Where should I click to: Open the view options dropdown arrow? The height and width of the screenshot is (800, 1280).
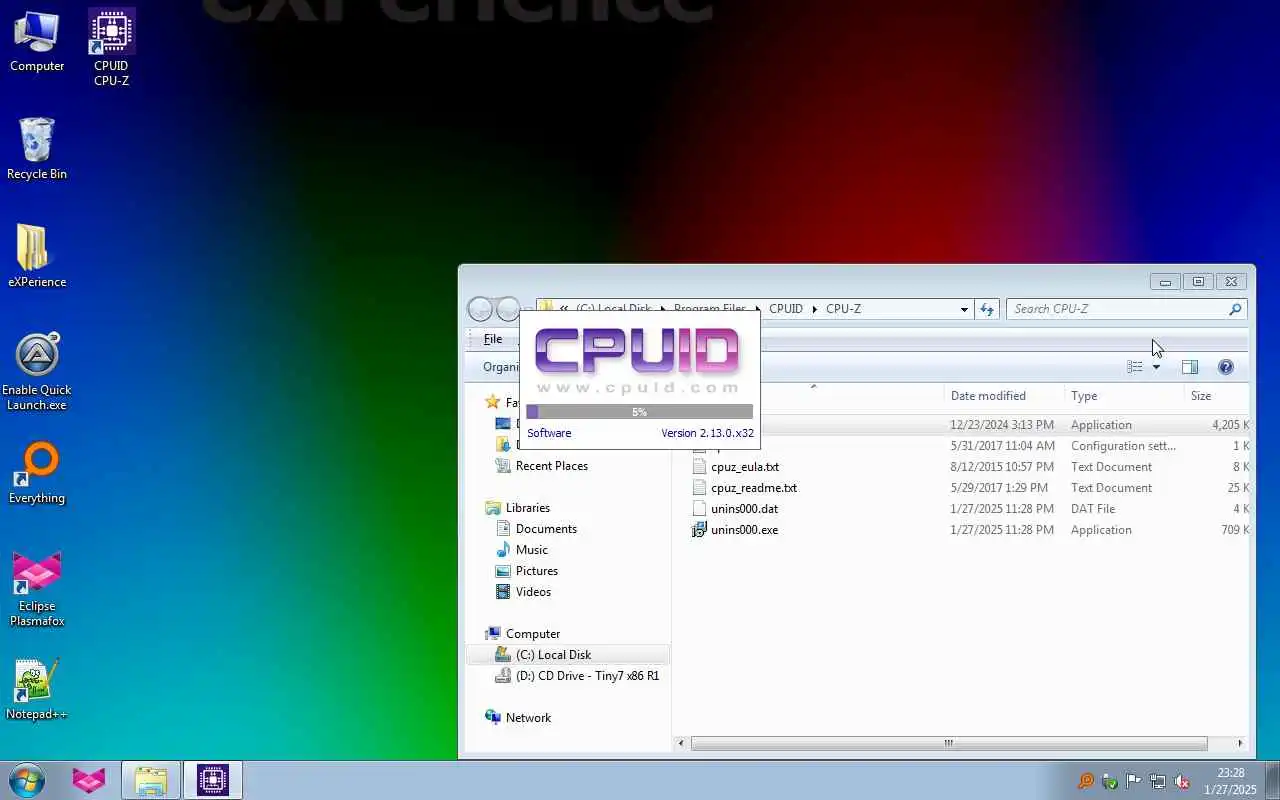pyautogui.click(x=1156, y=367)
